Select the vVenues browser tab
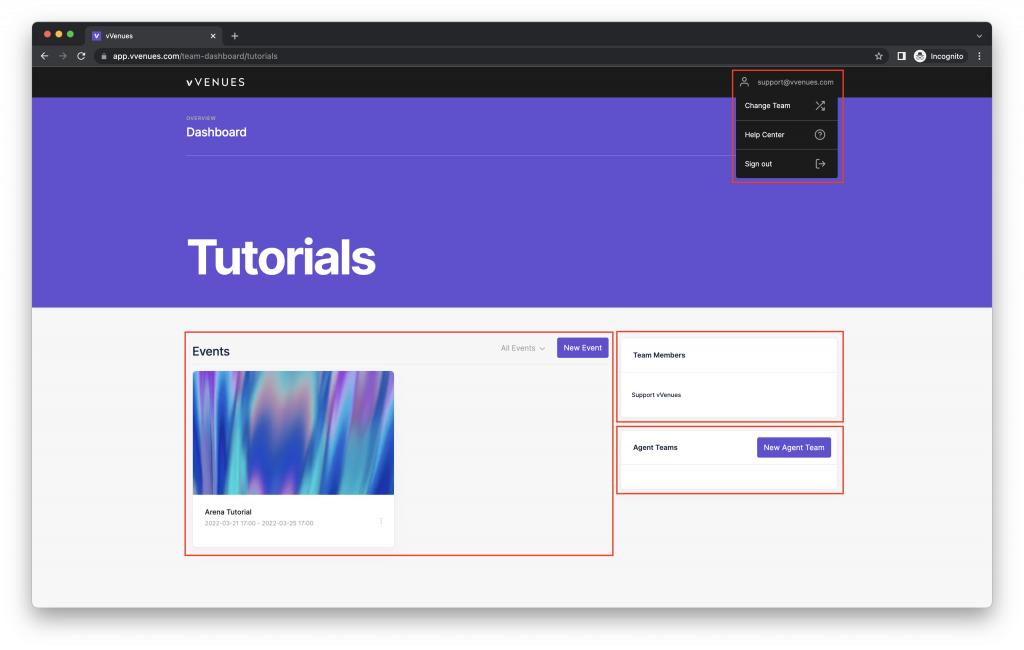This screenshot has width=1024, height=650. tap(154, 36)
